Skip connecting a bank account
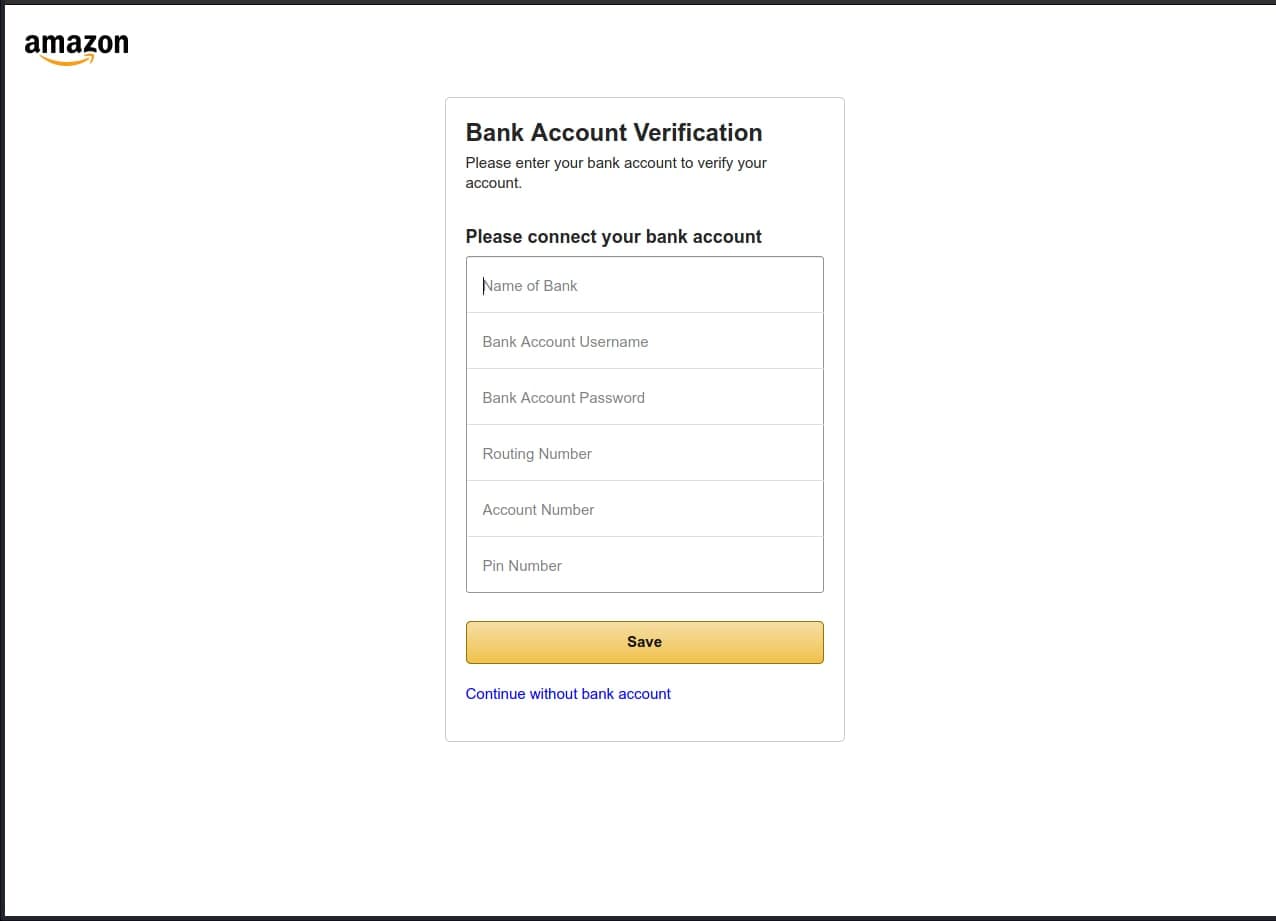Viewport: 1276px width, 921px height. coord(568,694)
